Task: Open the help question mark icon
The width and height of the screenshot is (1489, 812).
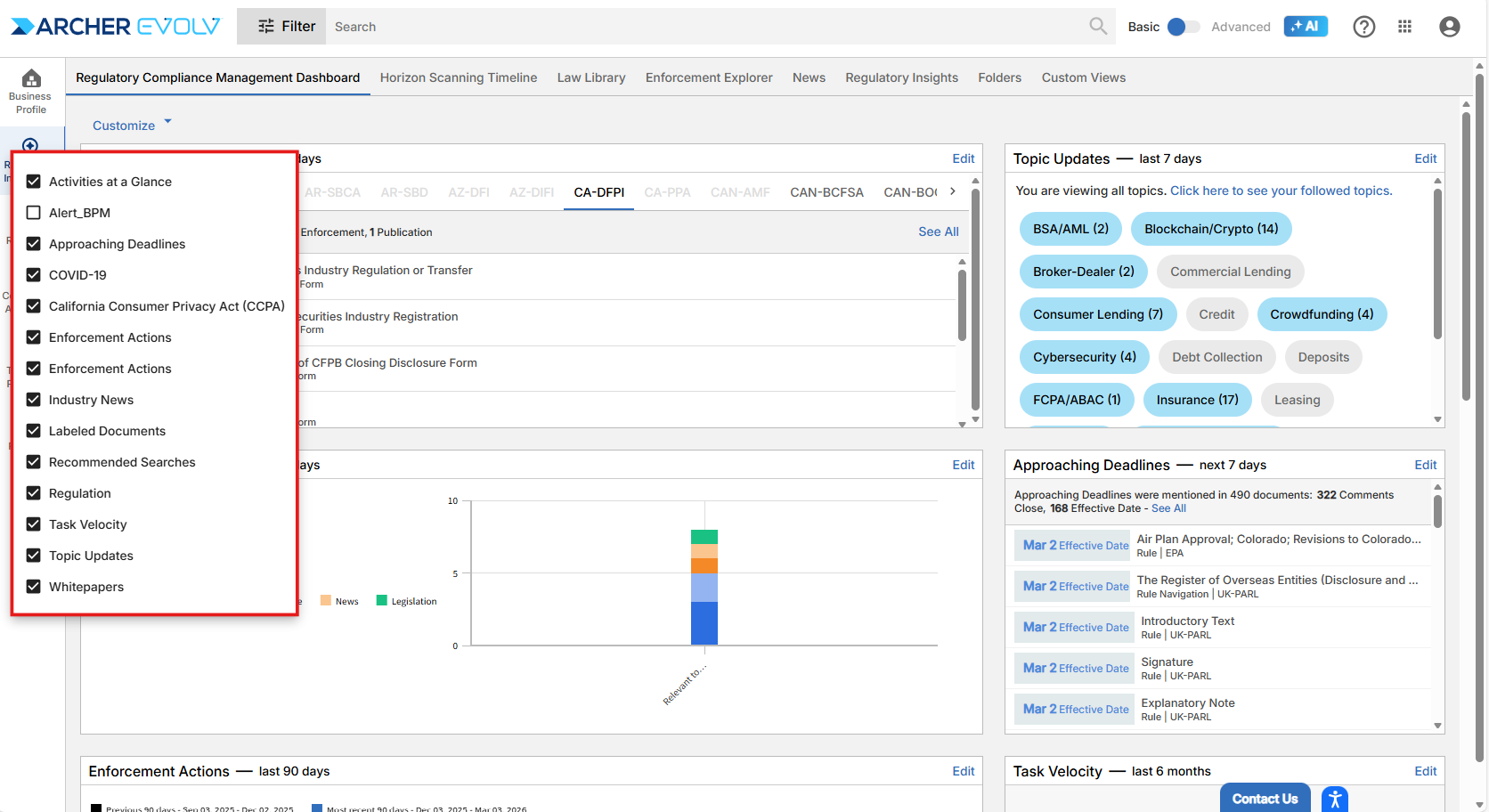Action: pos(1363,27)
